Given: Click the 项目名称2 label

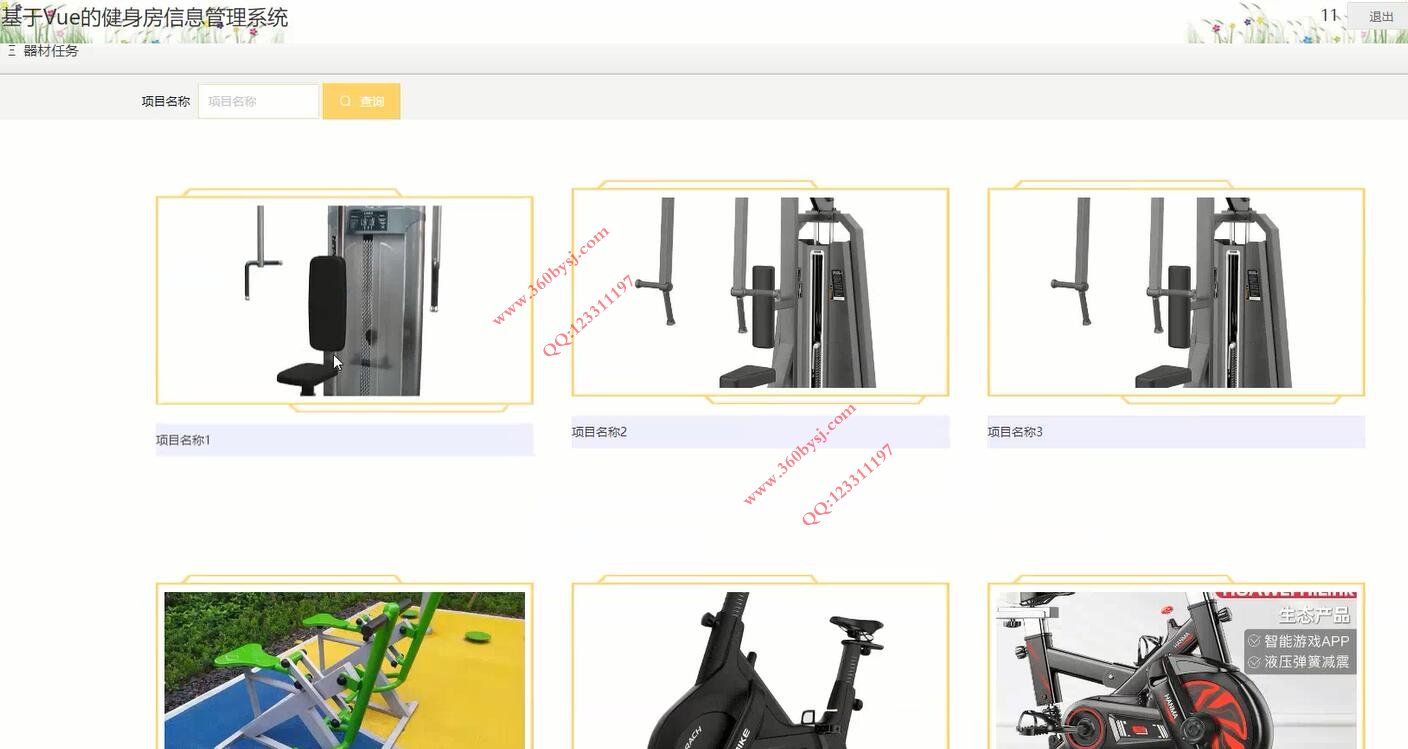Looking at the screenshot, I should (599, 432).
